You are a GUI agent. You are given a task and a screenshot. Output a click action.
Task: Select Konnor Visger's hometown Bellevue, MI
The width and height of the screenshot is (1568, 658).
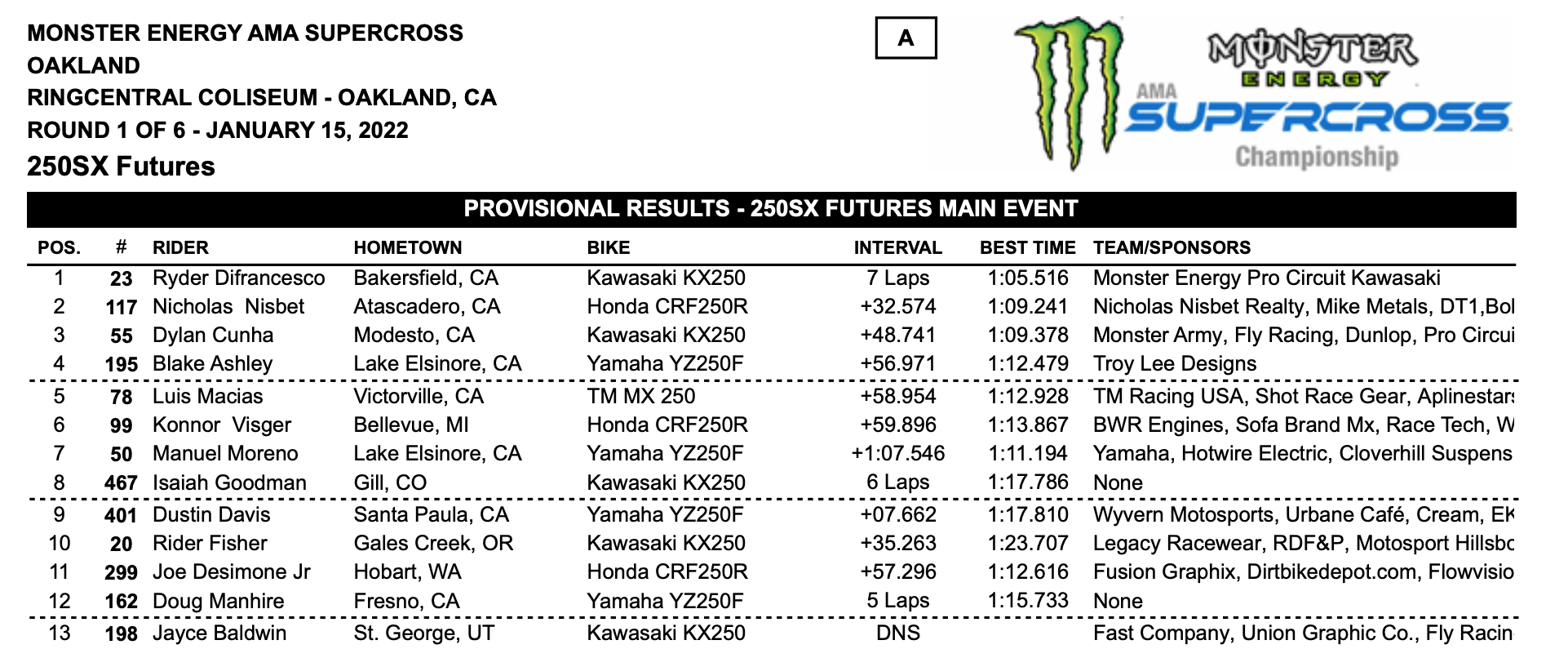point(406,425)
